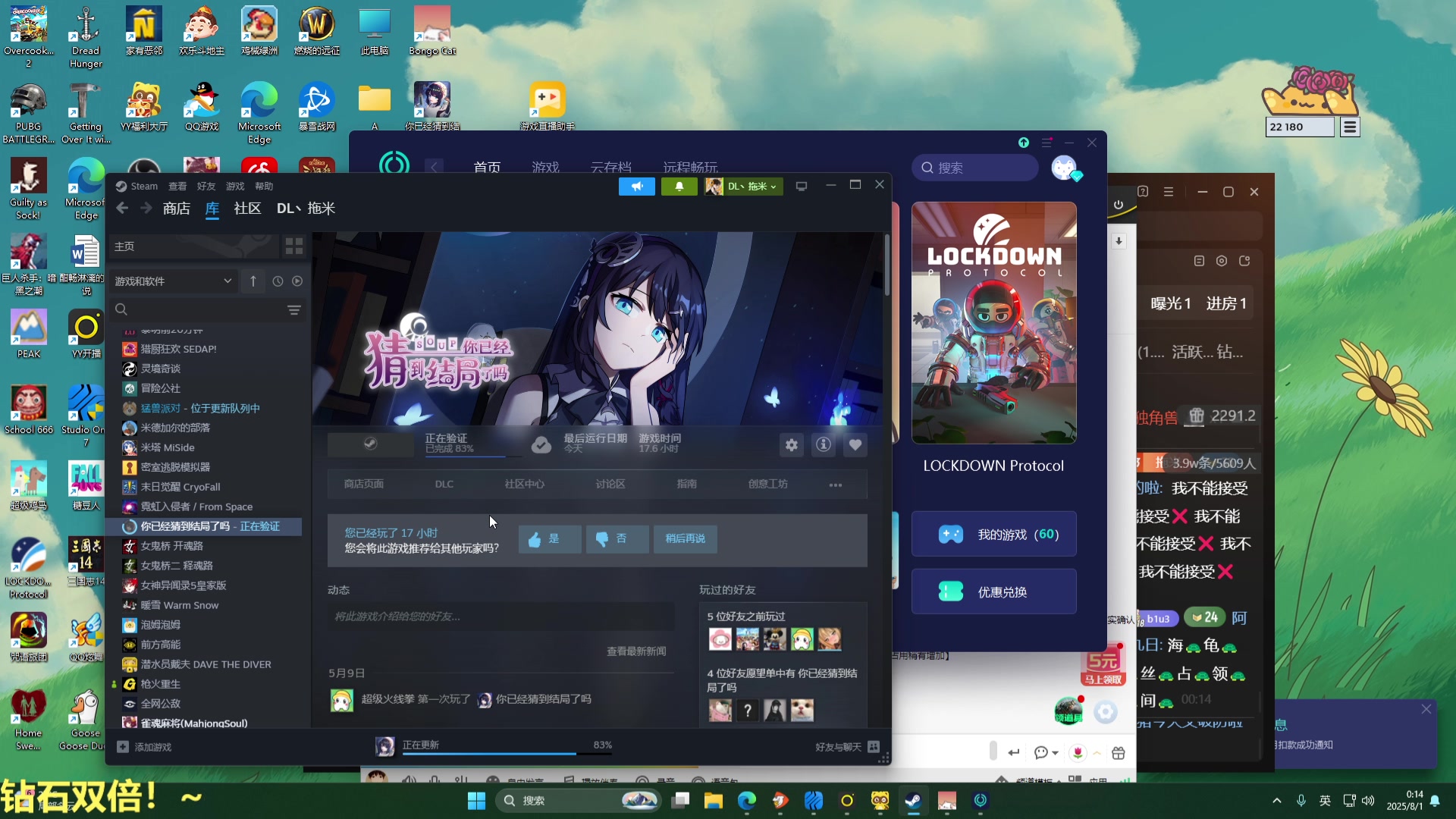Viewport: 1456px width, 819px height.
Task: Open Steam from Windows taskbar
Action: [913, 801]
